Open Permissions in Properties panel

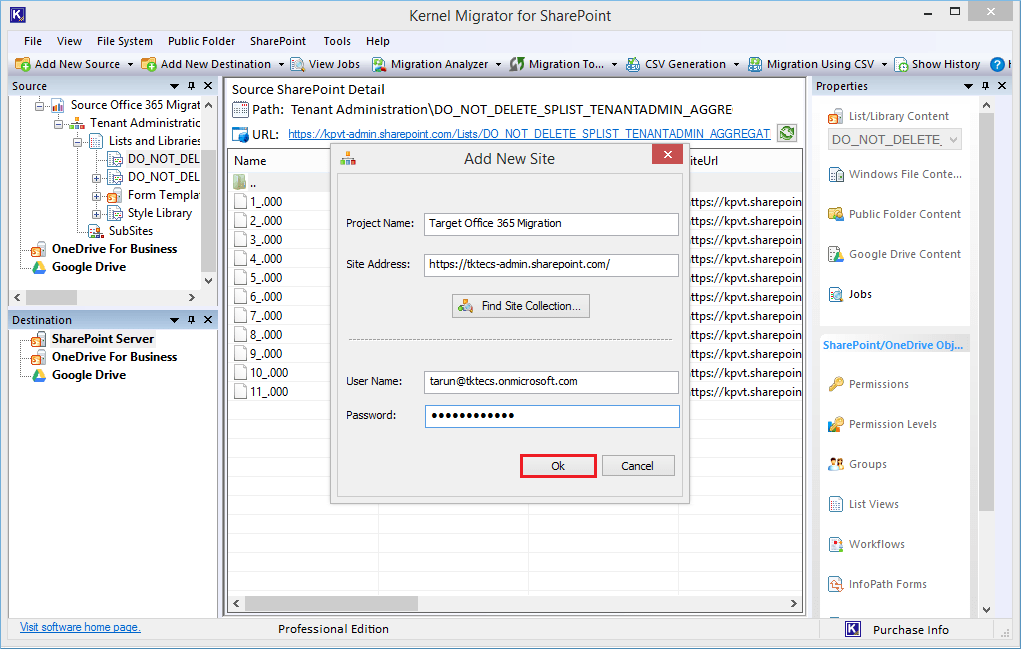(x=869, y=384)
